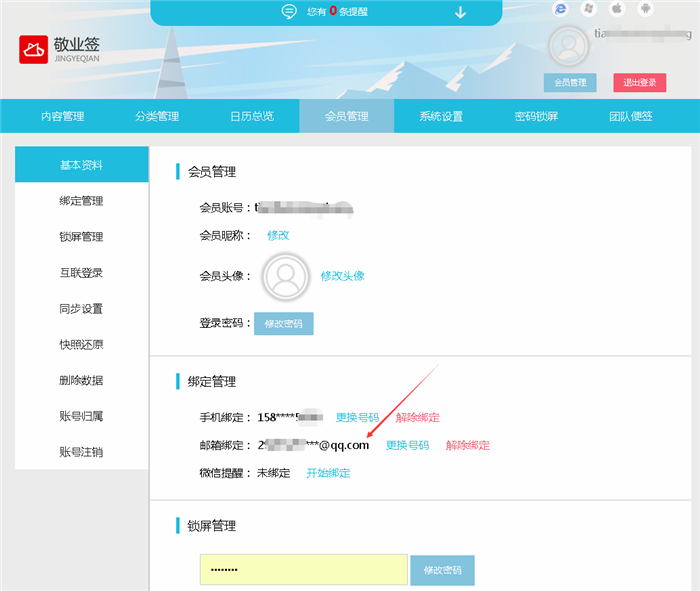
Task: Click 更换号码 link next to email
Action: [407, 445]
